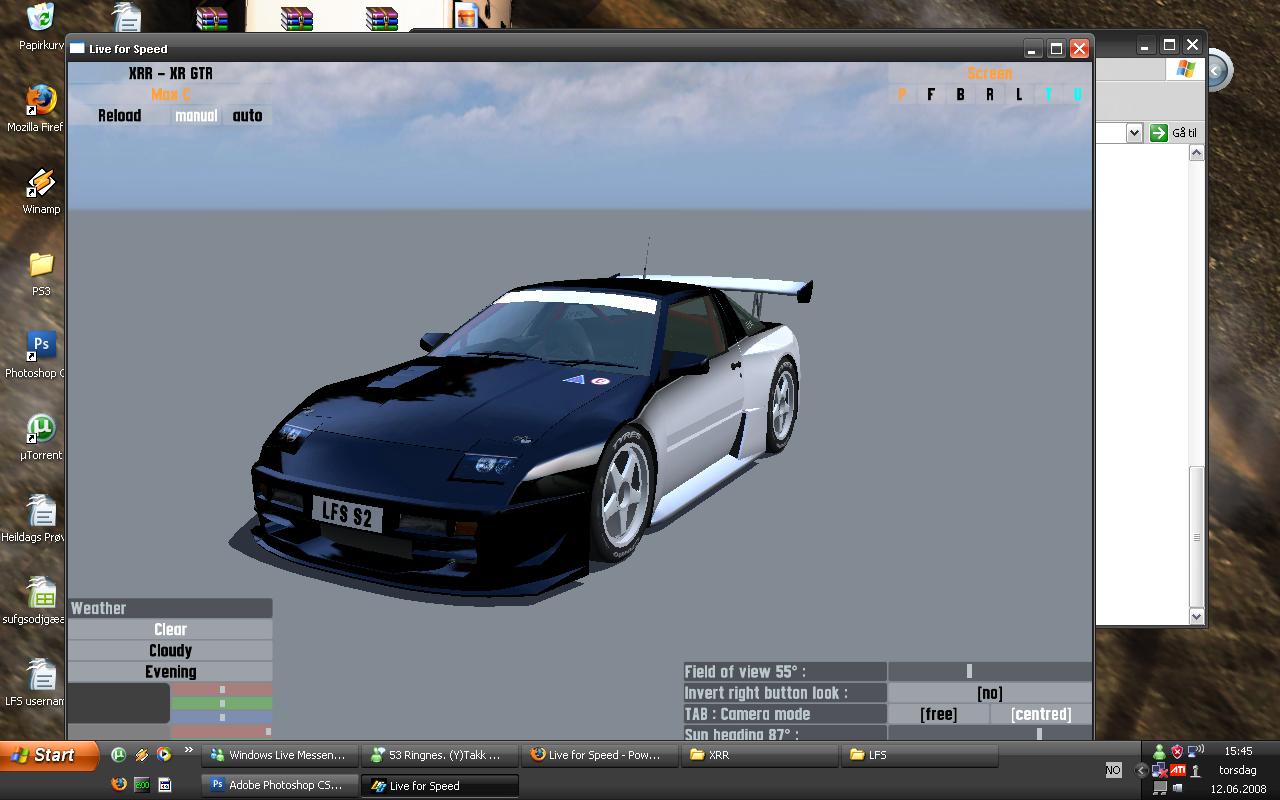
Task: Set camera mode to [centred]
Action: coord(1041,714)
